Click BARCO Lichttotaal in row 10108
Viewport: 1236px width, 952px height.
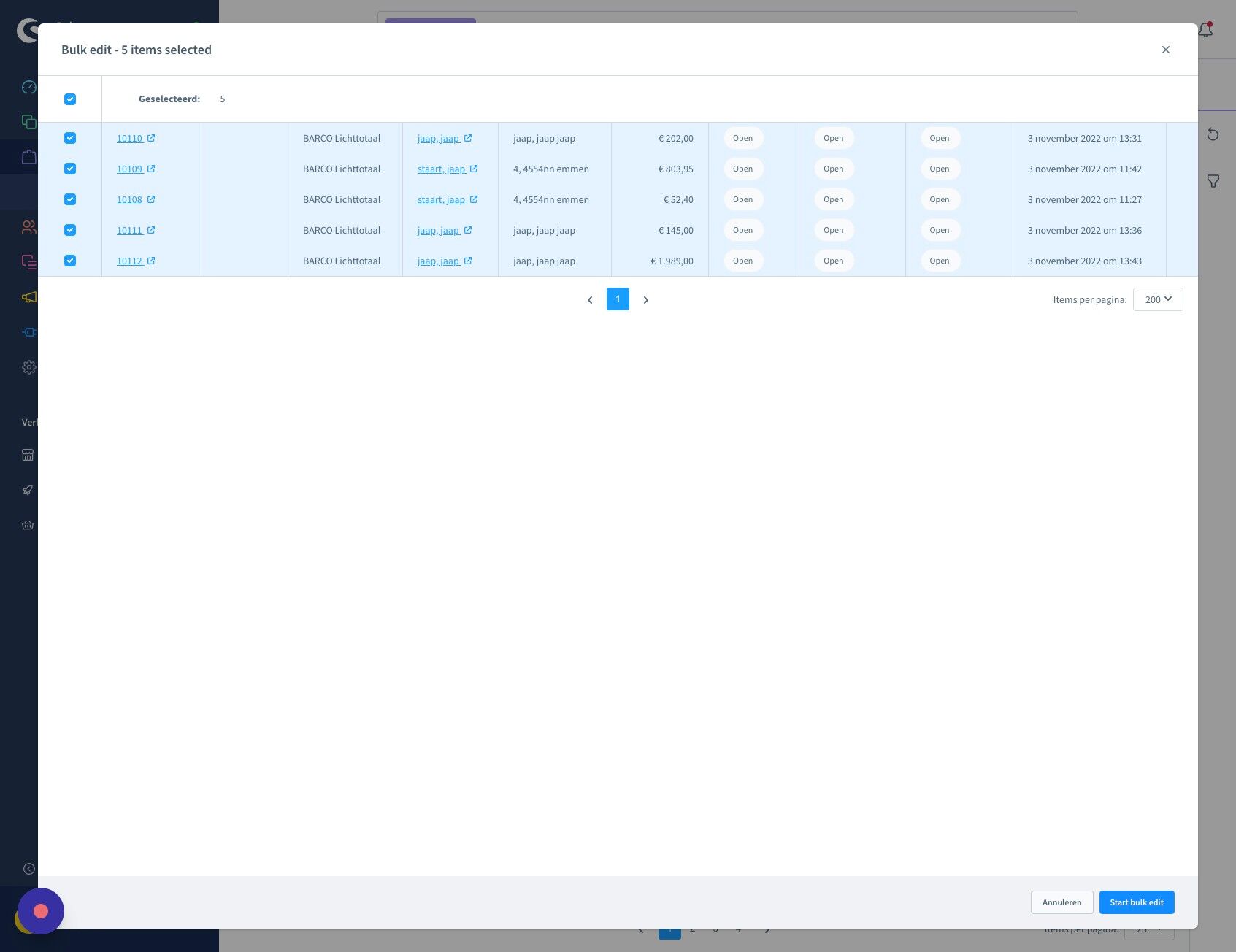(342, 199)
